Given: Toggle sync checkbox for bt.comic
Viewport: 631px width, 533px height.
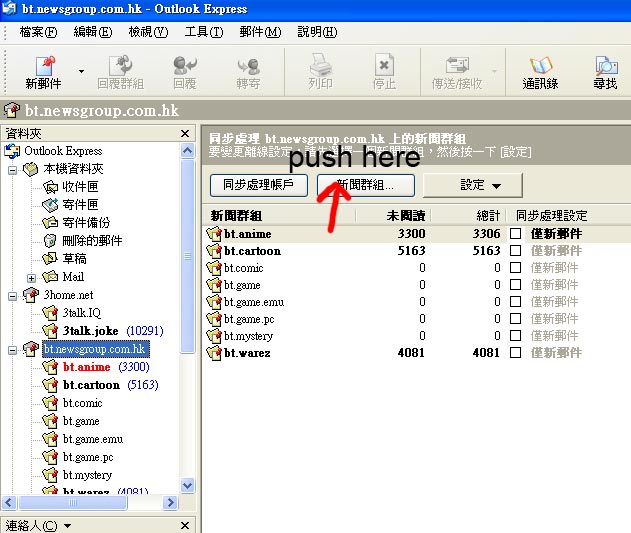Looking at the screenshot, I should (516, 268).
